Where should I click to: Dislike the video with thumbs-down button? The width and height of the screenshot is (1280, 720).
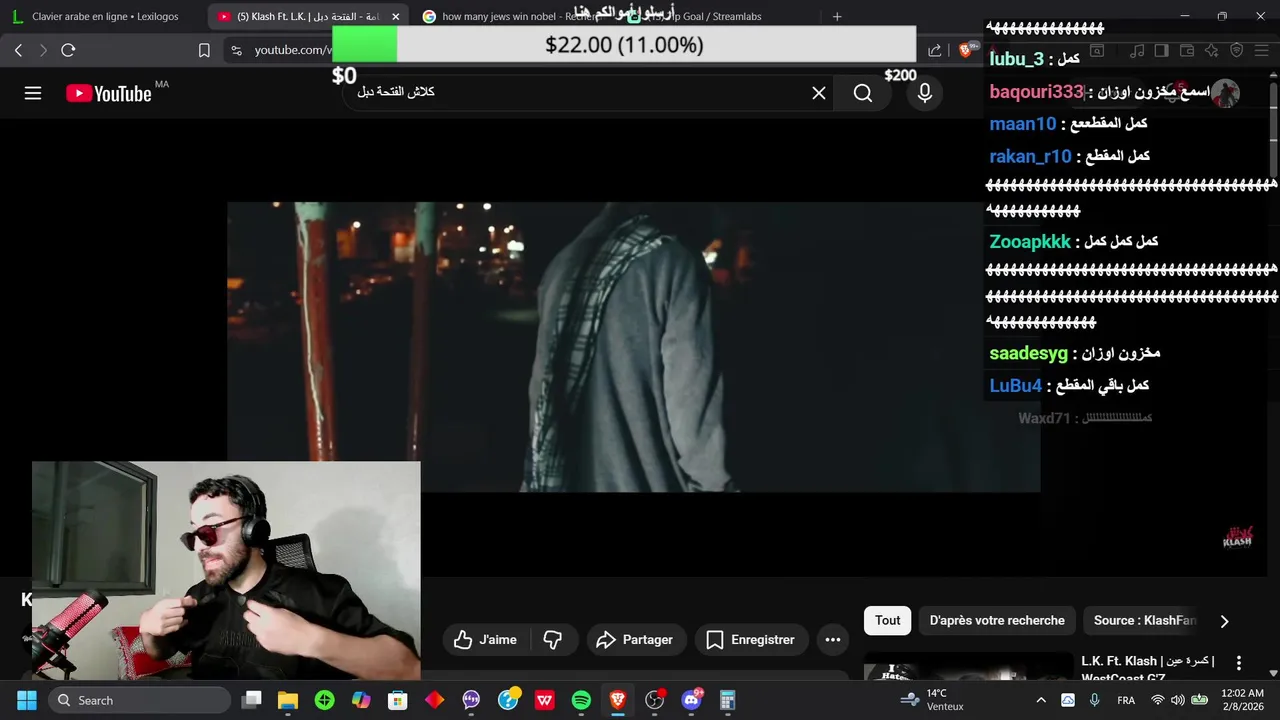pos(553,640)
